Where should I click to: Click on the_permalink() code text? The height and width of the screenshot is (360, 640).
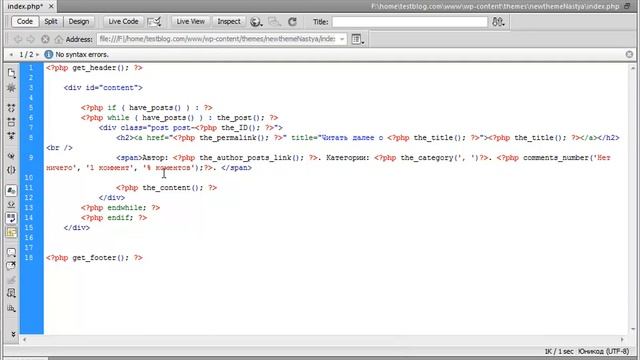click(x=234, y=138)
